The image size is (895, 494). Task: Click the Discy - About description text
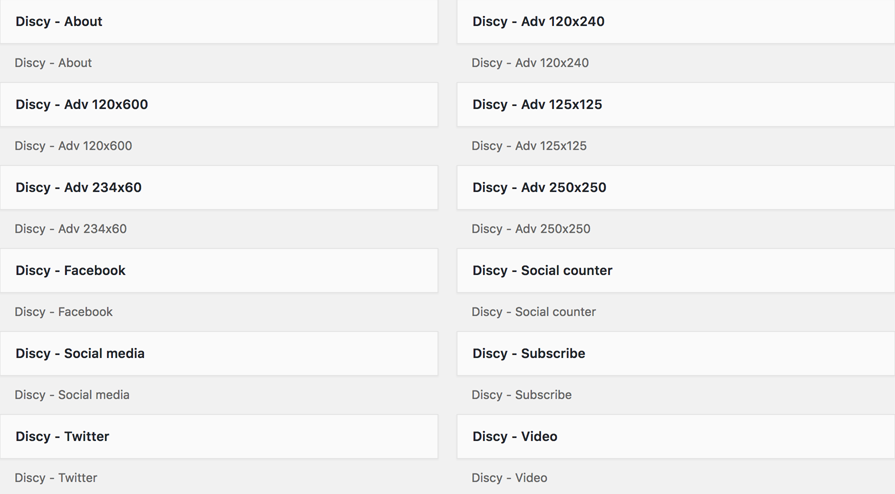coord(53,63)
